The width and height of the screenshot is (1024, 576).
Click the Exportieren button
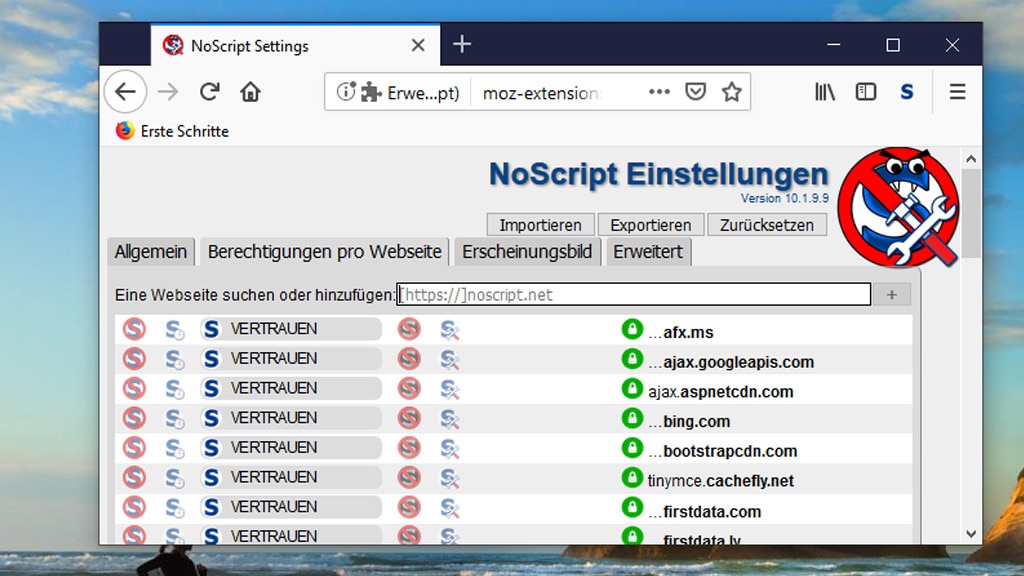[650, 225]
